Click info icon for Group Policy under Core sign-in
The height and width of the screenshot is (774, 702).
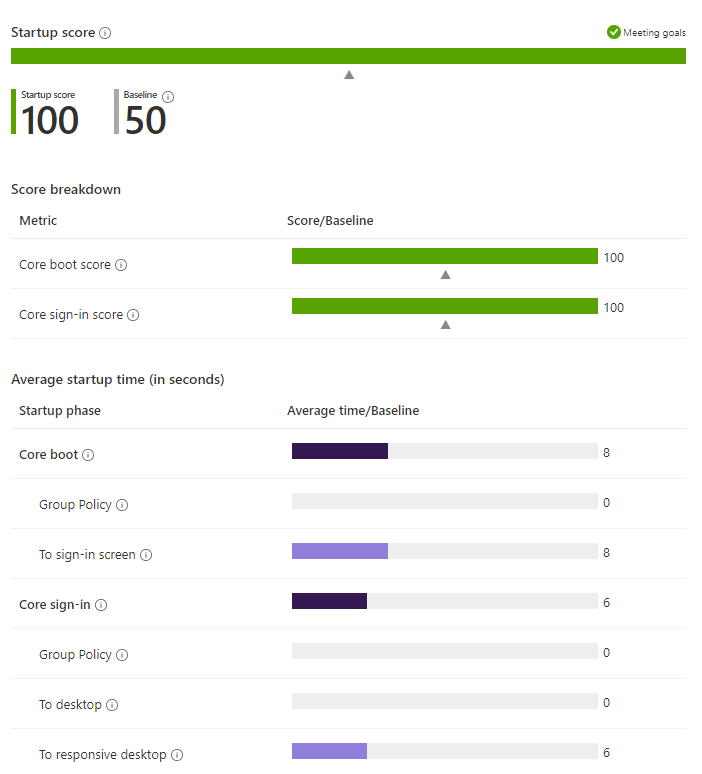pyautogui.click(x=122, y=655)
